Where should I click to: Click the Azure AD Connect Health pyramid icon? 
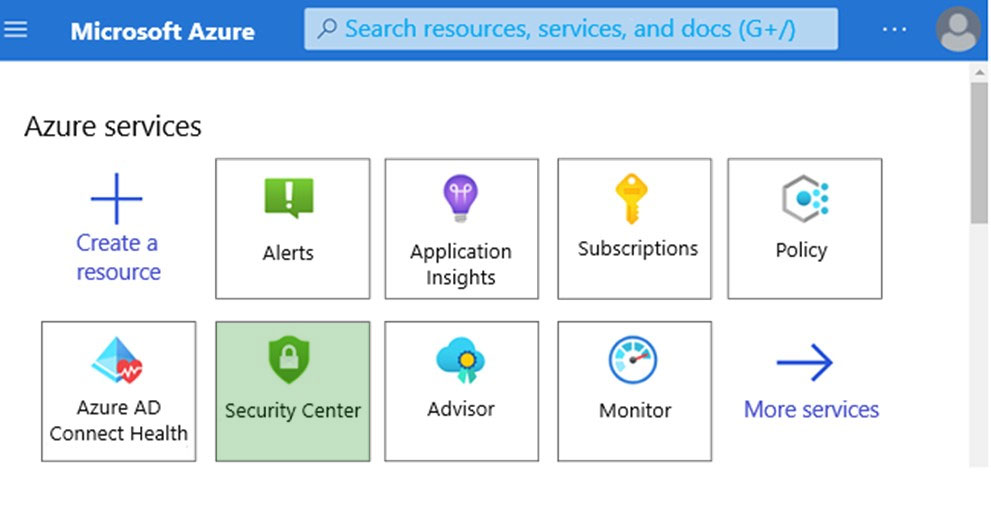click(x=117, y=361)
